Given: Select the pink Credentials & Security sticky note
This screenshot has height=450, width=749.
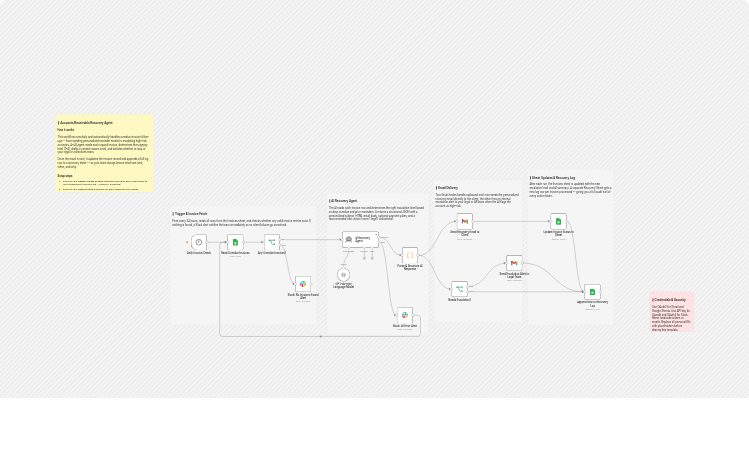Looking at the screenshot, I should 671,311.
